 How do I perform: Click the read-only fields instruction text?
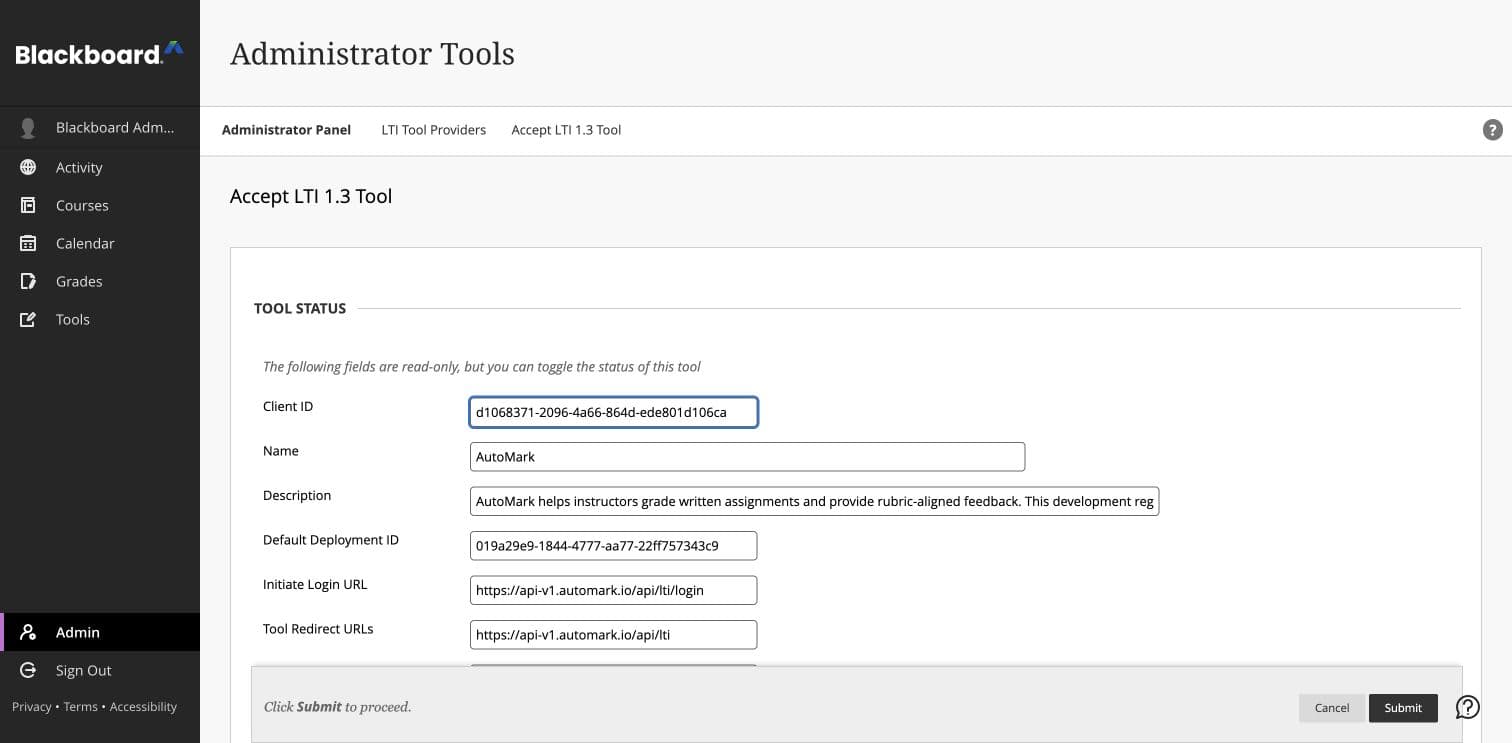482,367
